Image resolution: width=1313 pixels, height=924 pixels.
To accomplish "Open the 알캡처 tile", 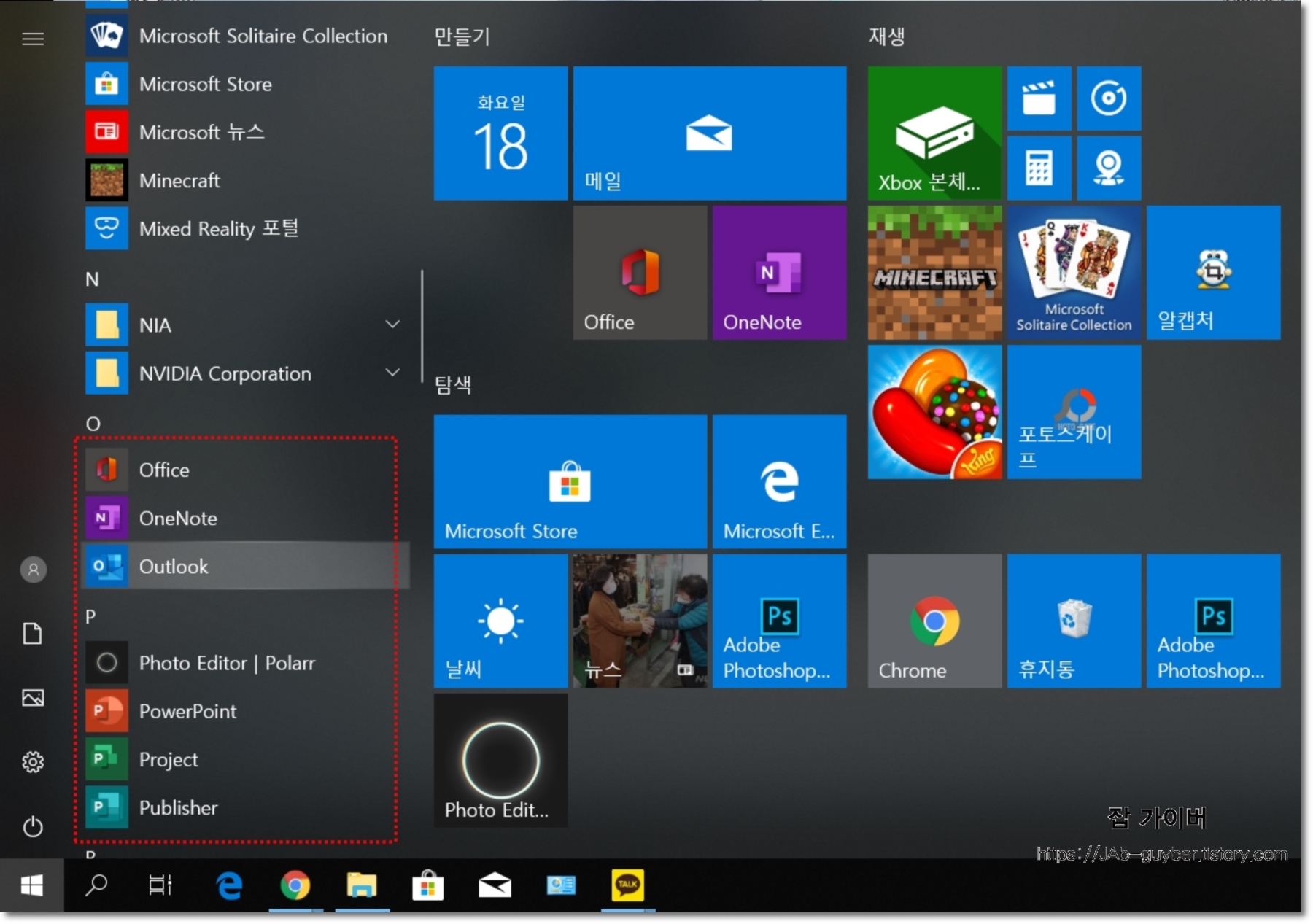I will pos(1213,272).
